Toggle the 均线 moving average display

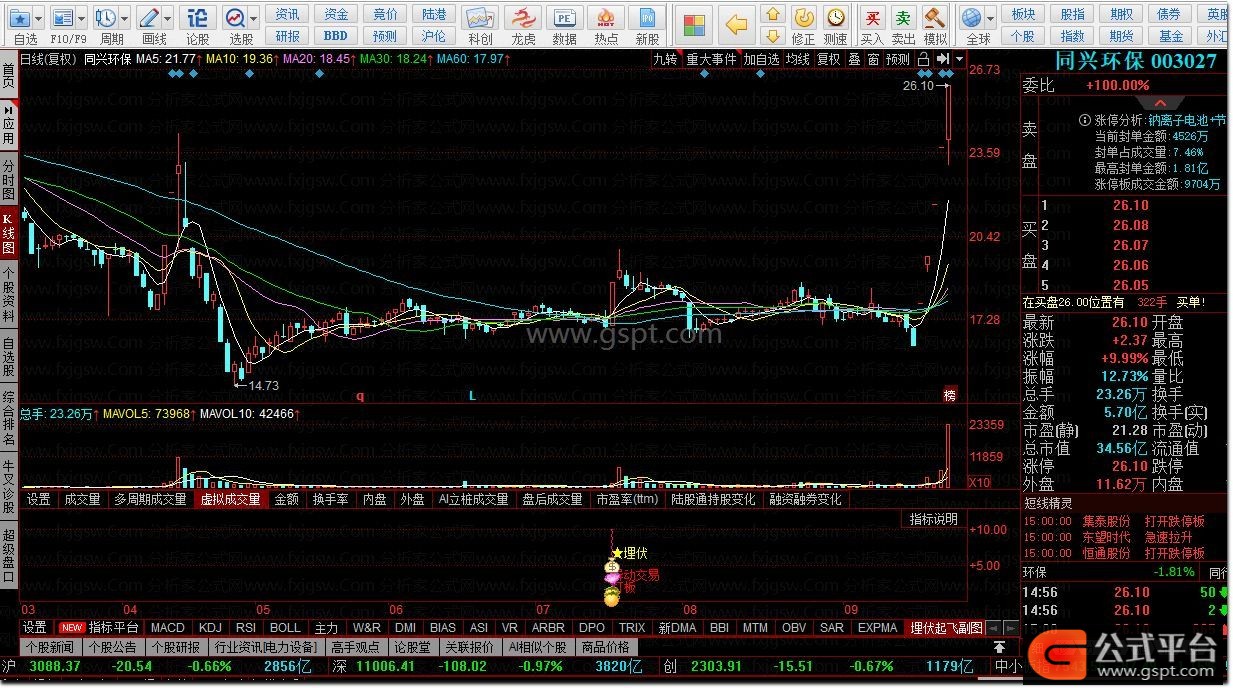pos(798,59)
